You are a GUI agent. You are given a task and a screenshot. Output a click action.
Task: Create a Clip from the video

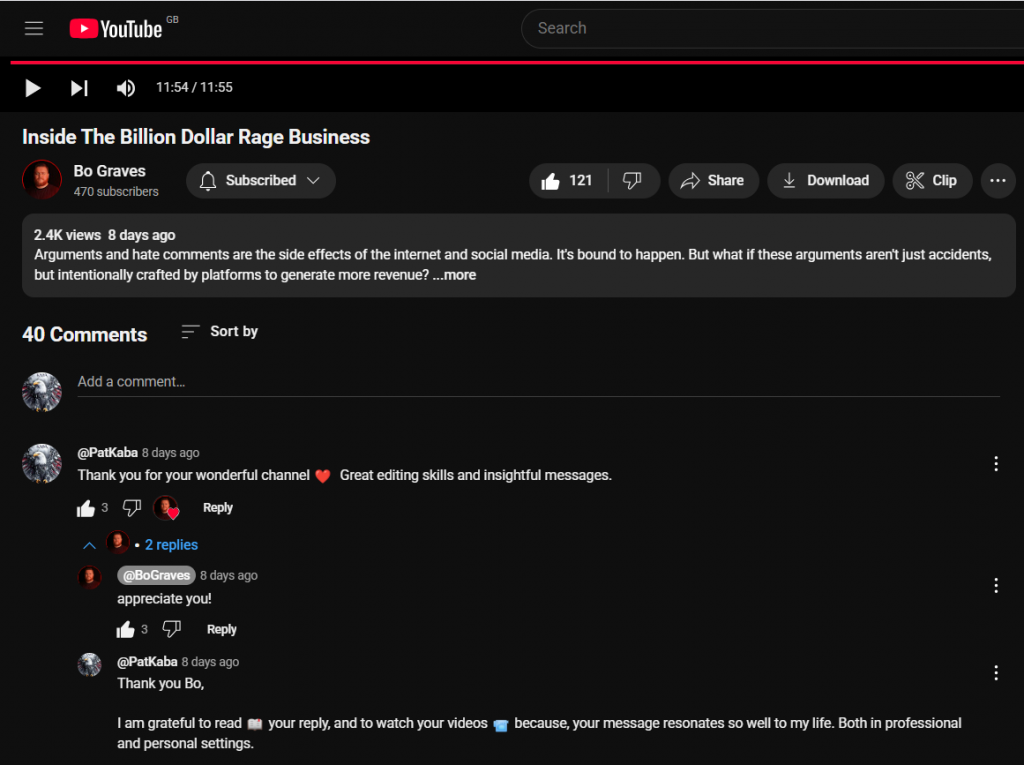pos(931,181)
